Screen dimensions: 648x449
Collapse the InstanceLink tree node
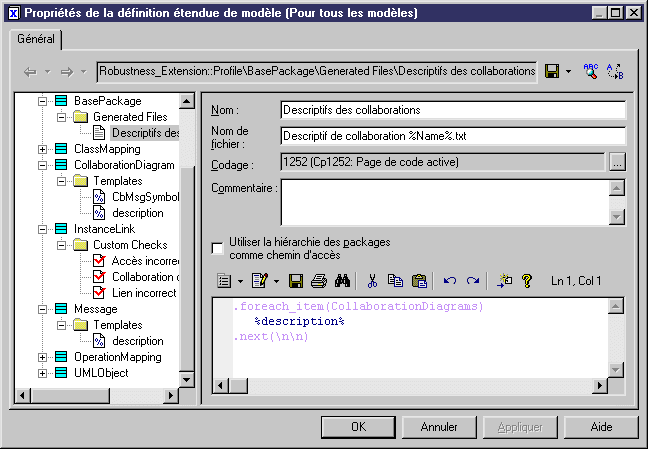[x=43, y=229]
